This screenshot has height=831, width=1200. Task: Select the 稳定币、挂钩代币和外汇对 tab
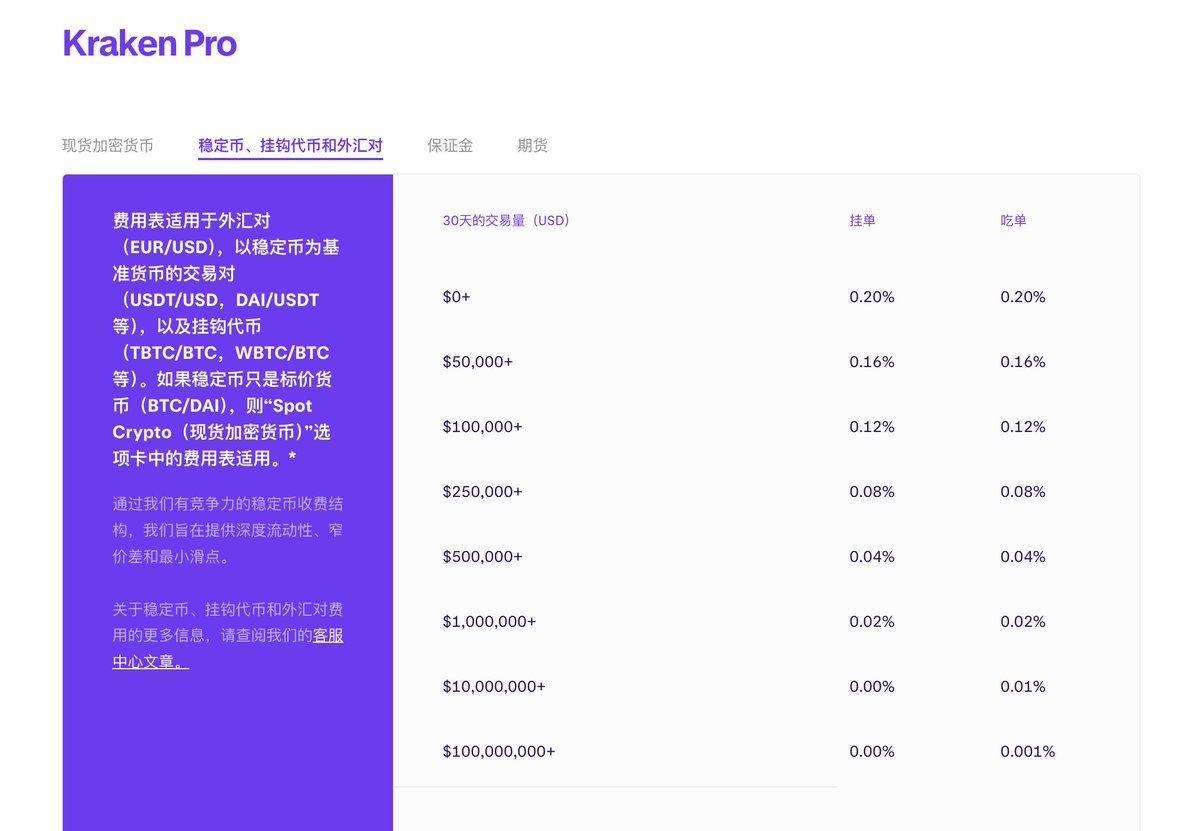click(x=291, y=145)
